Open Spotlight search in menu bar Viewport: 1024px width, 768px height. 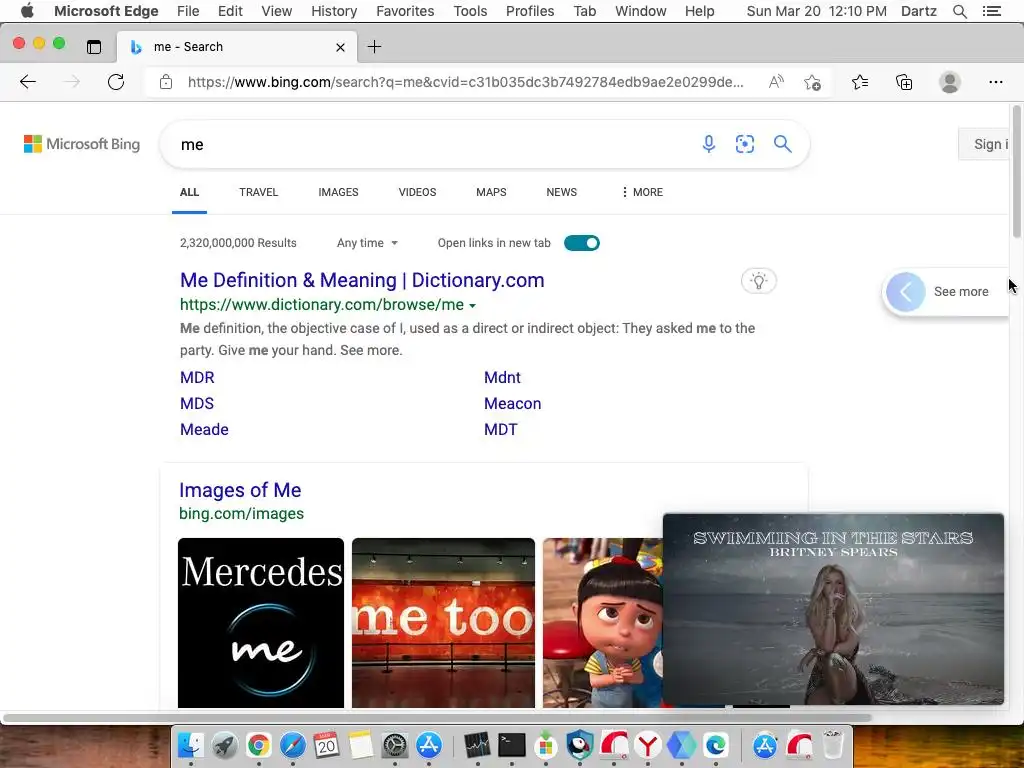[x=959, y=11]
